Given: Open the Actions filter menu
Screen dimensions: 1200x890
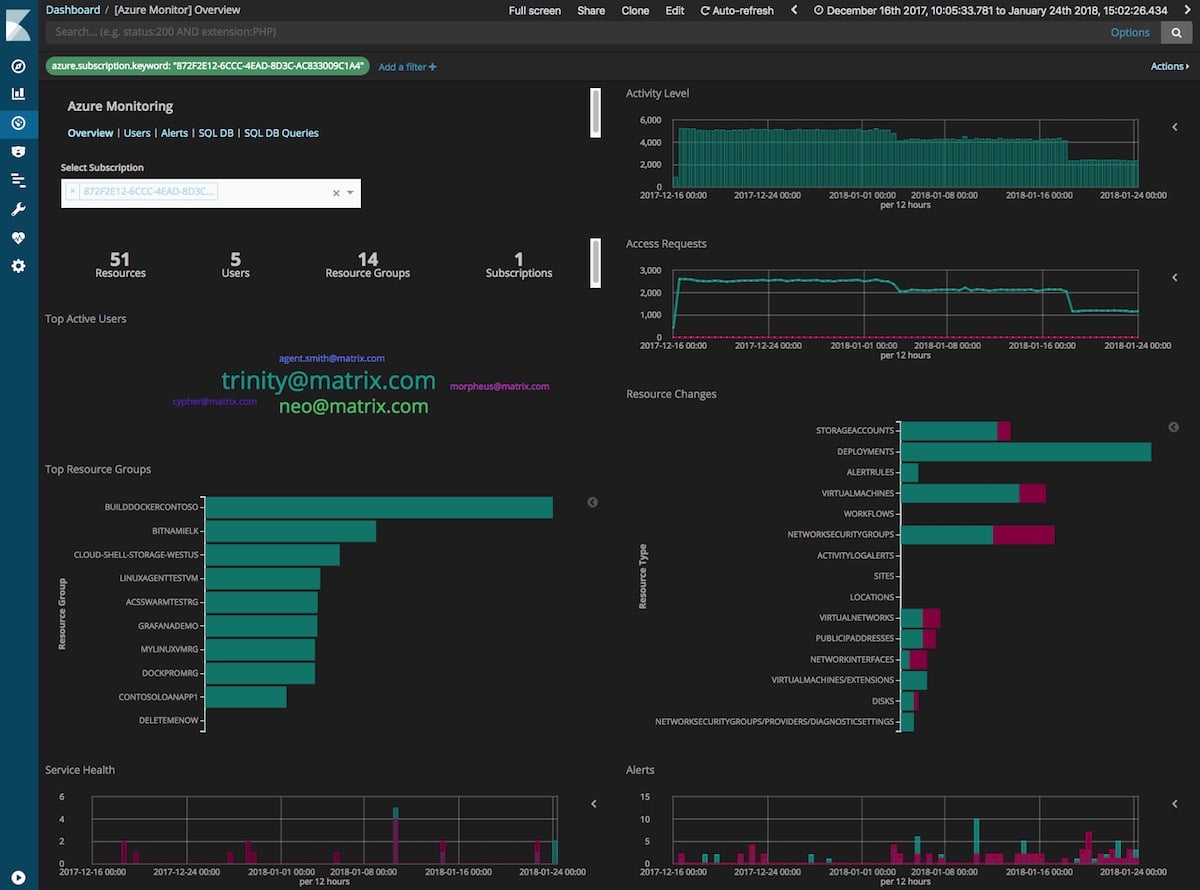Looking at the screenshot, I should click(x=1170, y=67).
